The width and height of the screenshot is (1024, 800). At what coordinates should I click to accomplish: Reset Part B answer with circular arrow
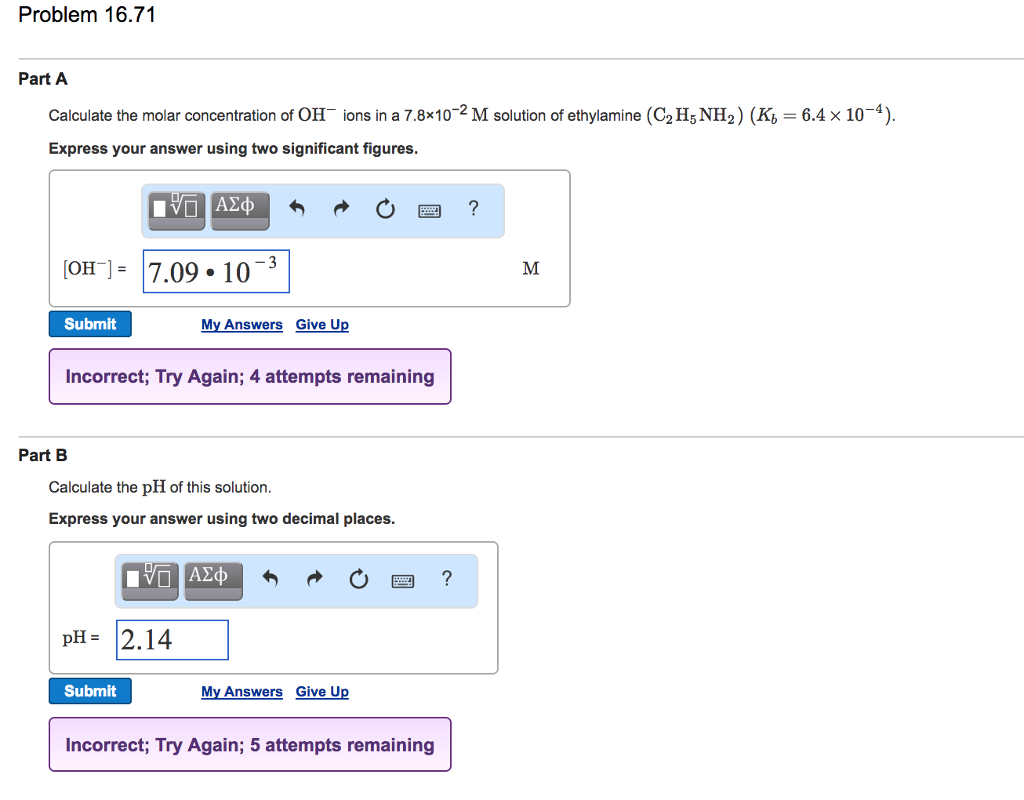pyautogui.click(x=359, y=579)
